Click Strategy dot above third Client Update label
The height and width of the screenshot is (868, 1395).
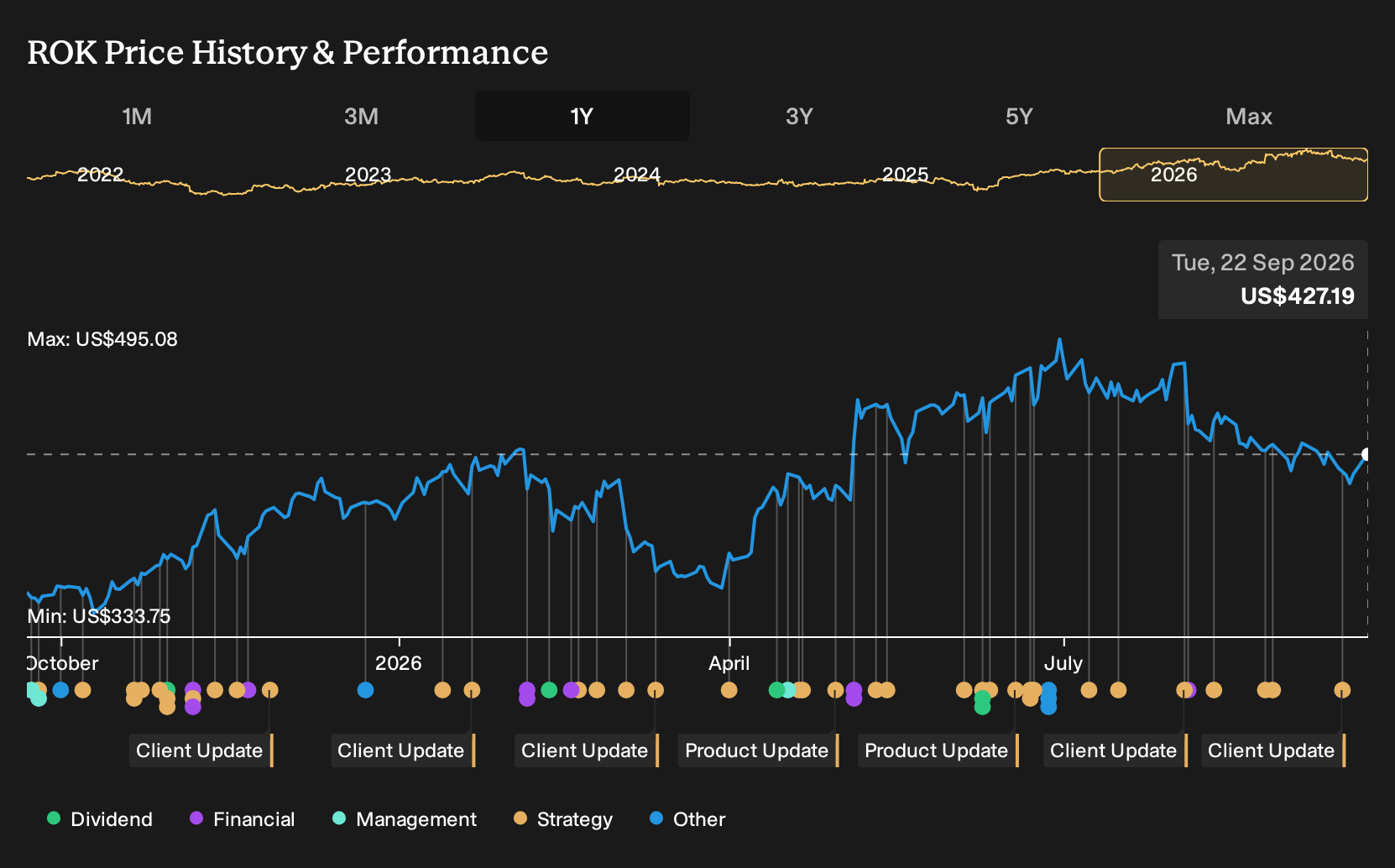[656, 690]
